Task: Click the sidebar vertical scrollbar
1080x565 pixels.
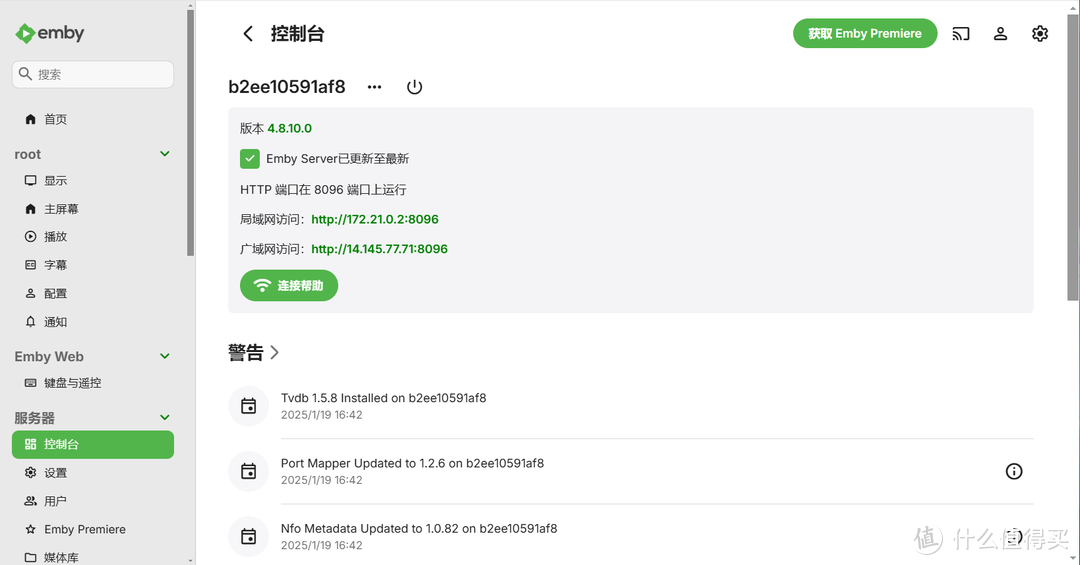Action: coord(190,131)
